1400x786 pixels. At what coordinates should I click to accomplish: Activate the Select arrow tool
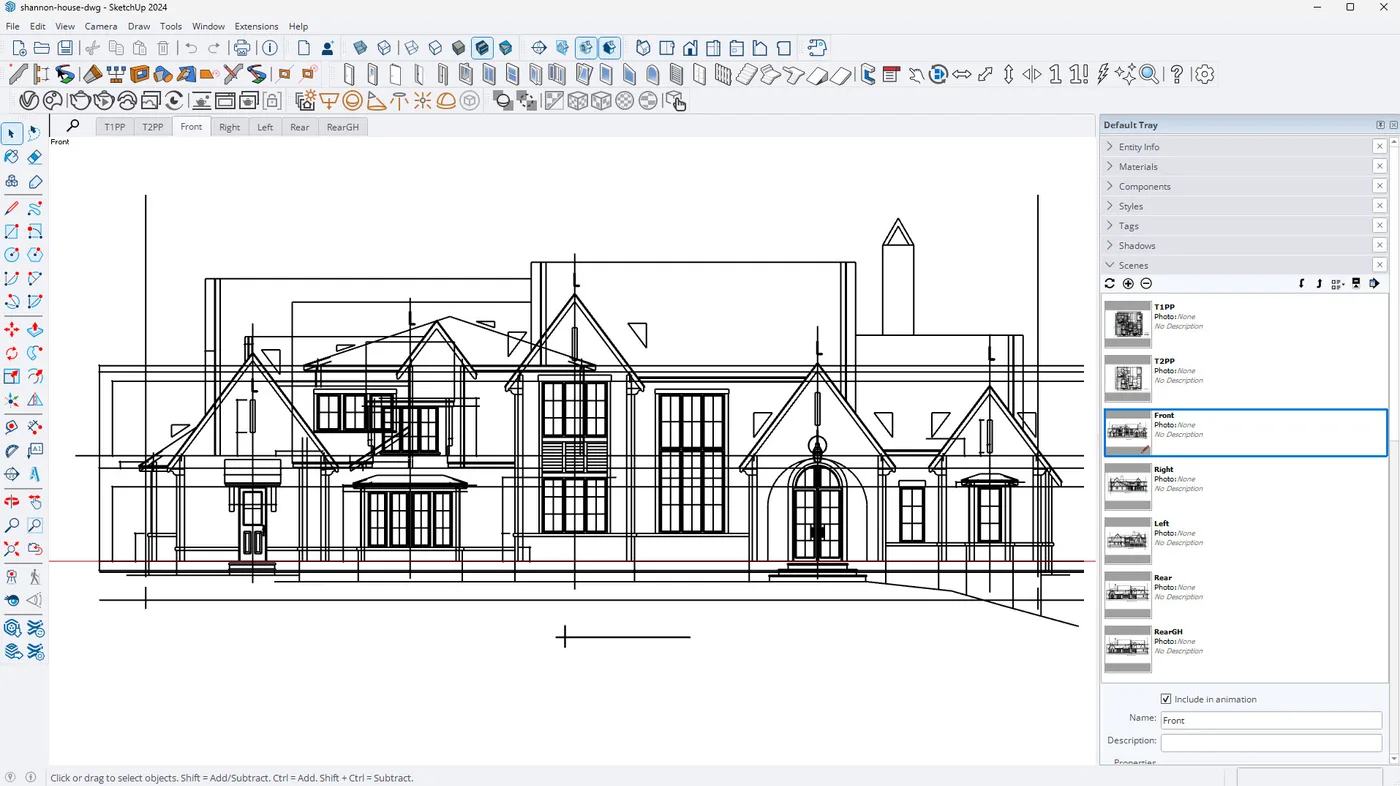point(11,133)
